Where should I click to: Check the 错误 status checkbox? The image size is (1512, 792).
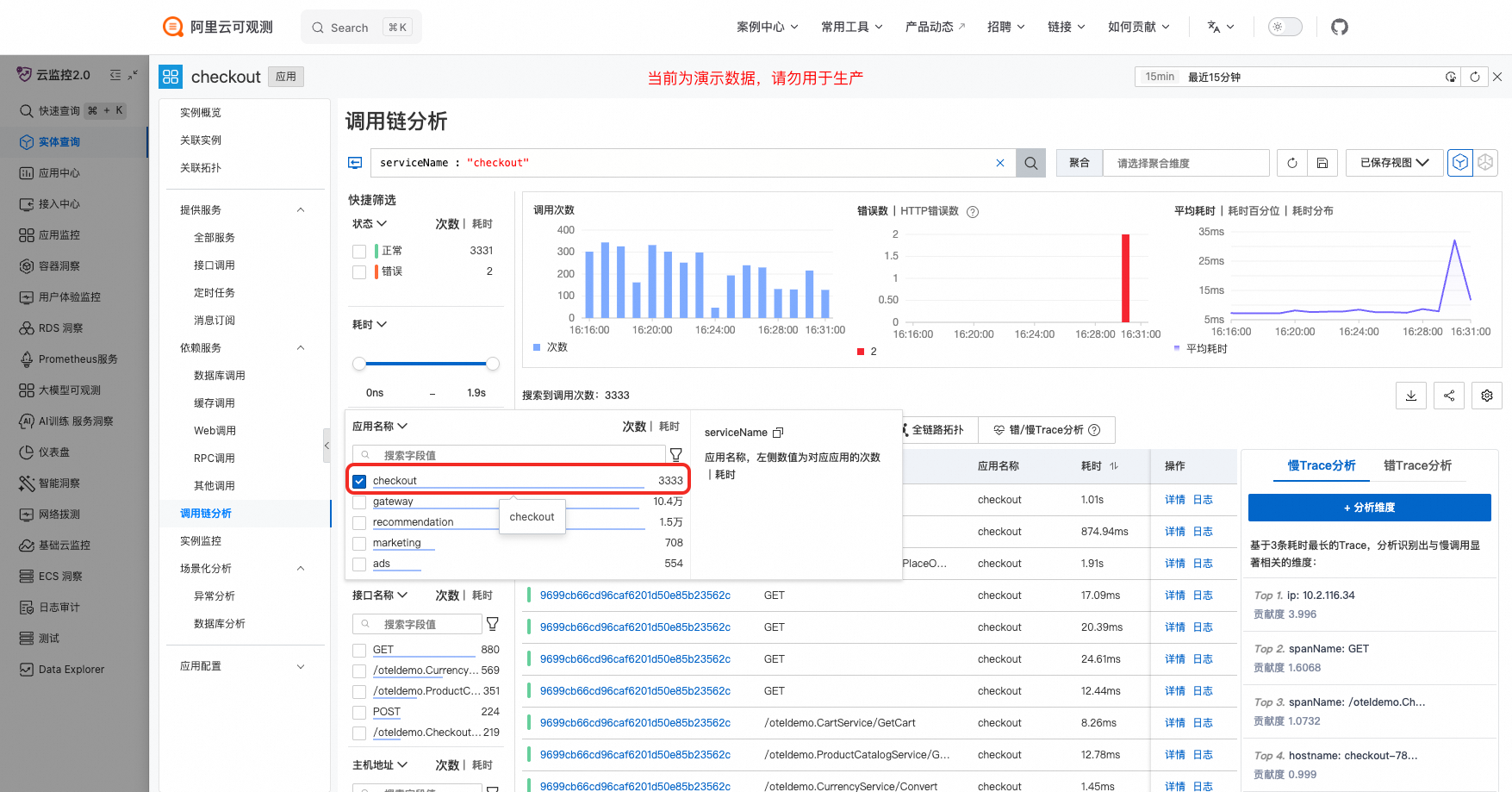click(x=359, y=272)
